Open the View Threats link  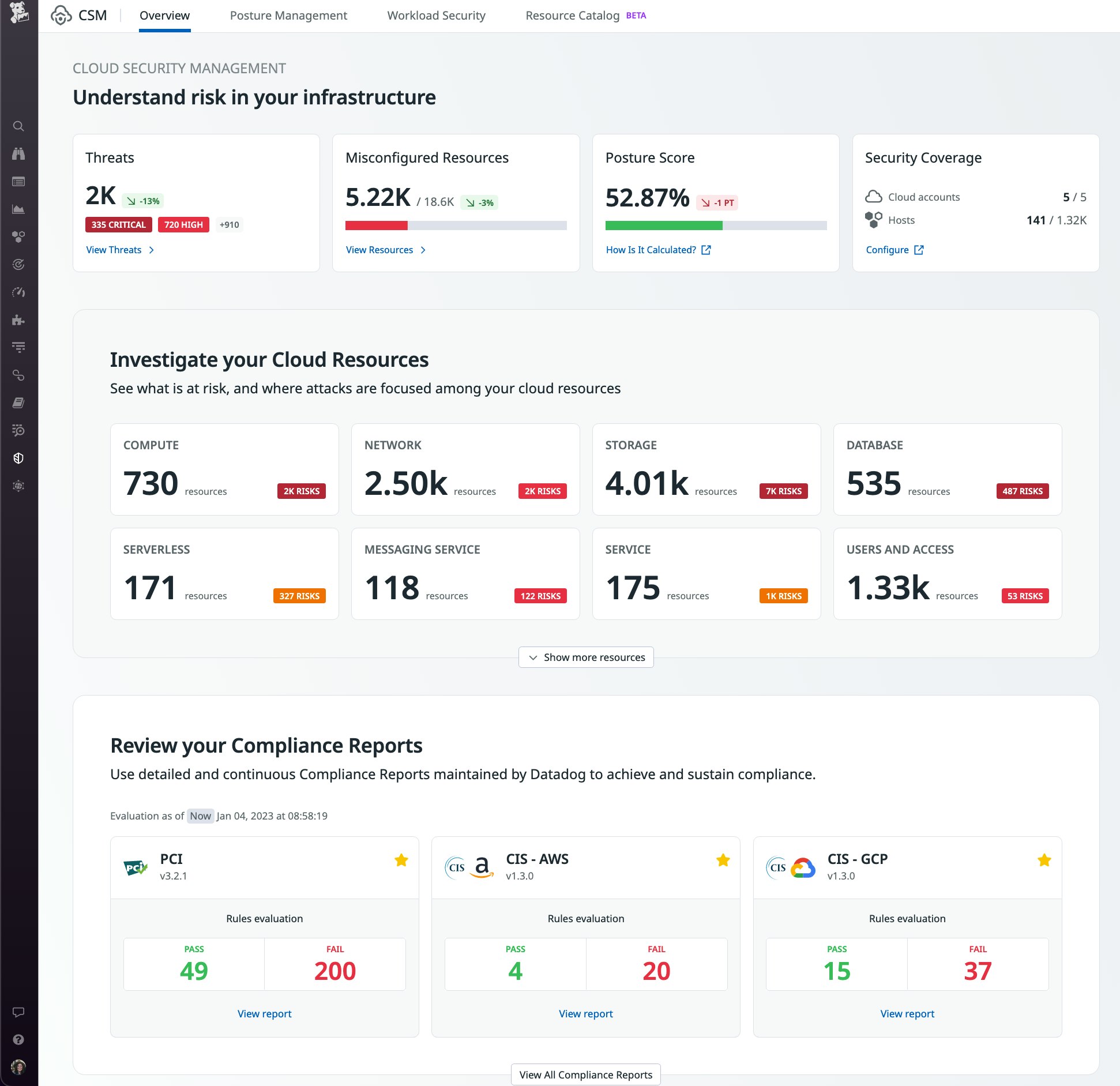(x=114, y=250)
